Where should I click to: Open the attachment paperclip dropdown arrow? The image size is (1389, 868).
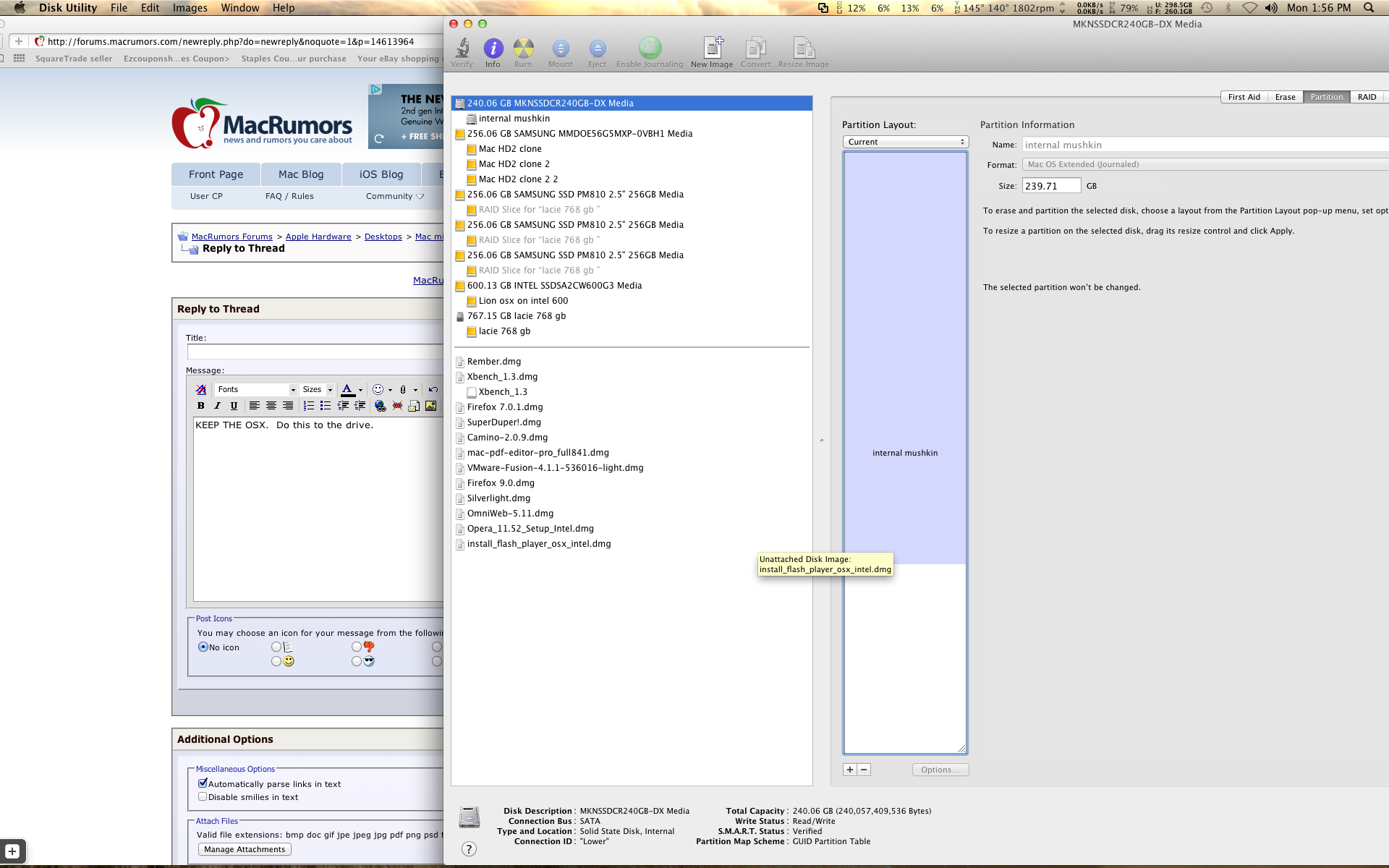415,390
